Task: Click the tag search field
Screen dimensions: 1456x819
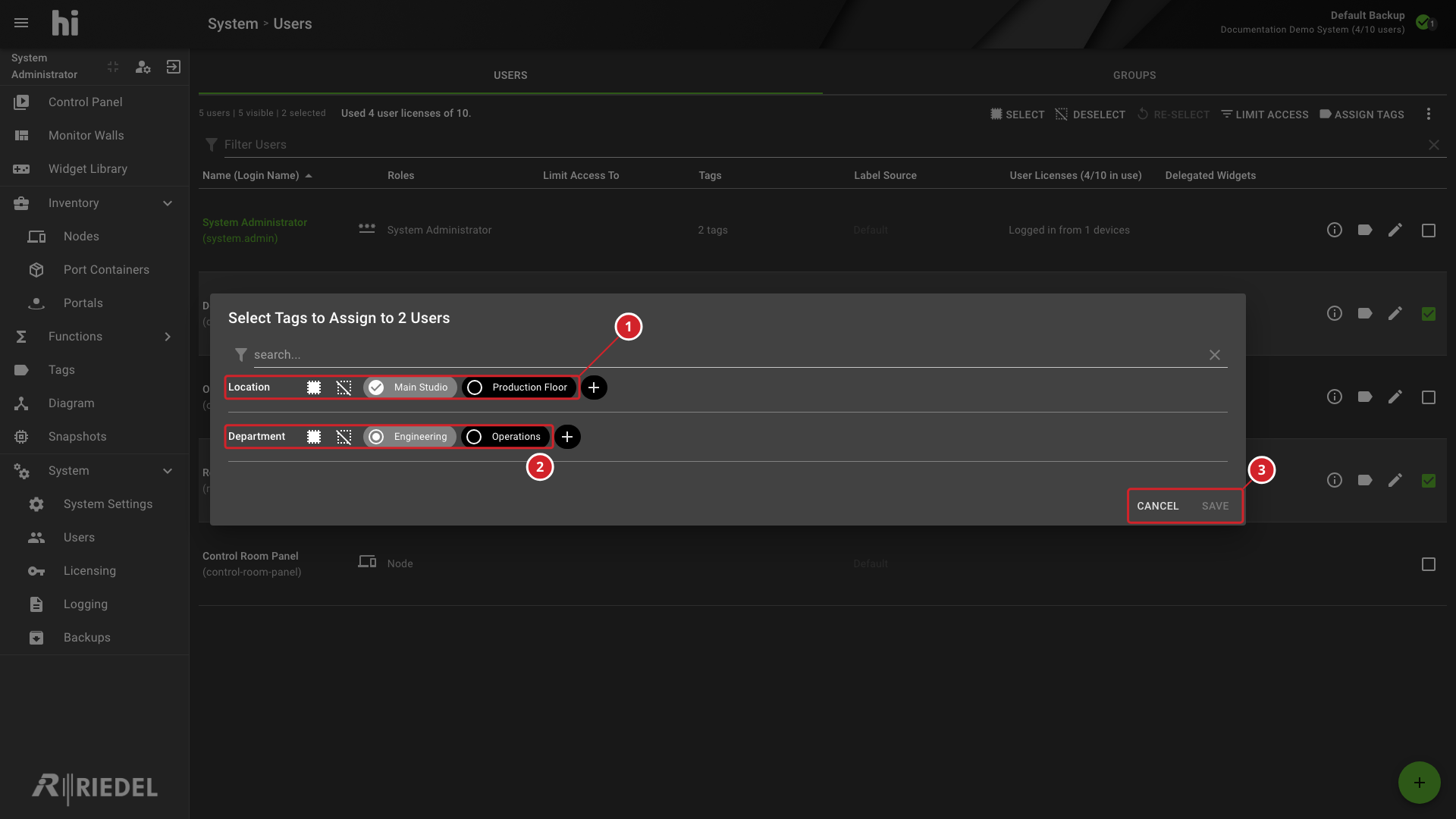Action: 728,355
